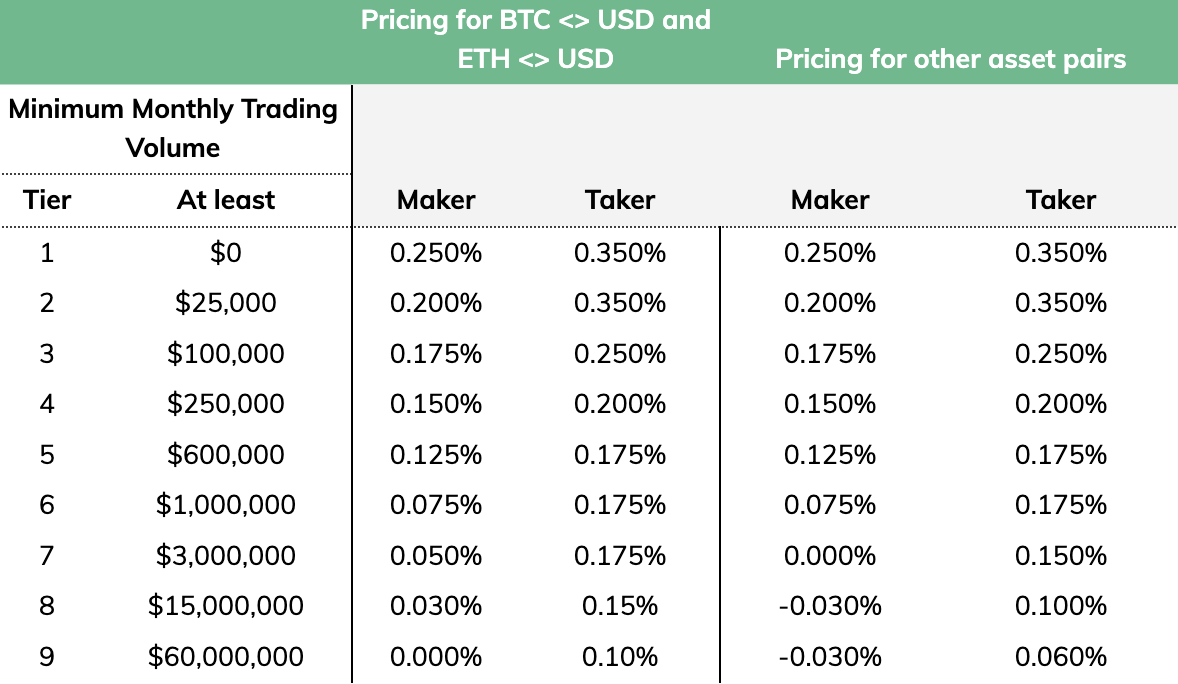This screenshot has width=1178, height=684.
Task: Click the 0.100% taker fee cell
Action: point(1061,606)
